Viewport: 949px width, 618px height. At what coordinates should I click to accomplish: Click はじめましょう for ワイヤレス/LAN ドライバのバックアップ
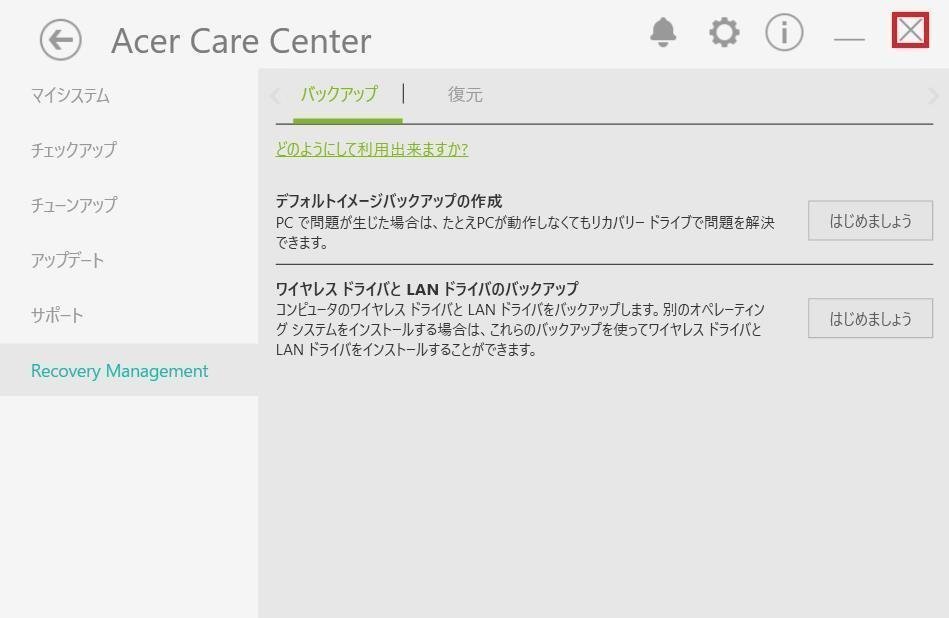tap(870, 318)
